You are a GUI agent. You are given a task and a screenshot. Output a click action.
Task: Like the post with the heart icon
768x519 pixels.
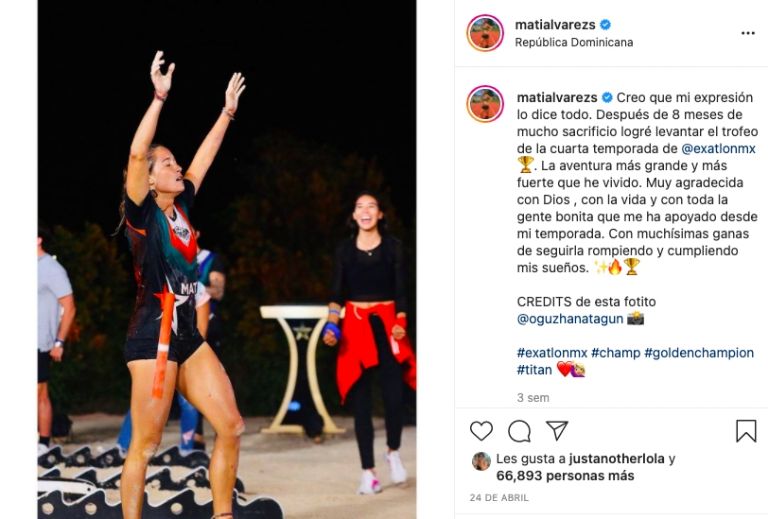pos(481,431)
